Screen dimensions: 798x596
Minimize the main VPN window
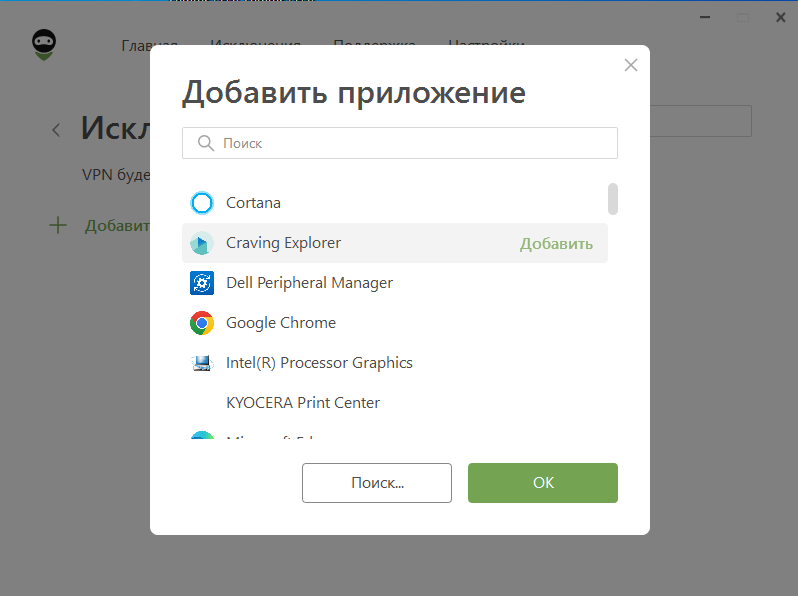point(705,17)
